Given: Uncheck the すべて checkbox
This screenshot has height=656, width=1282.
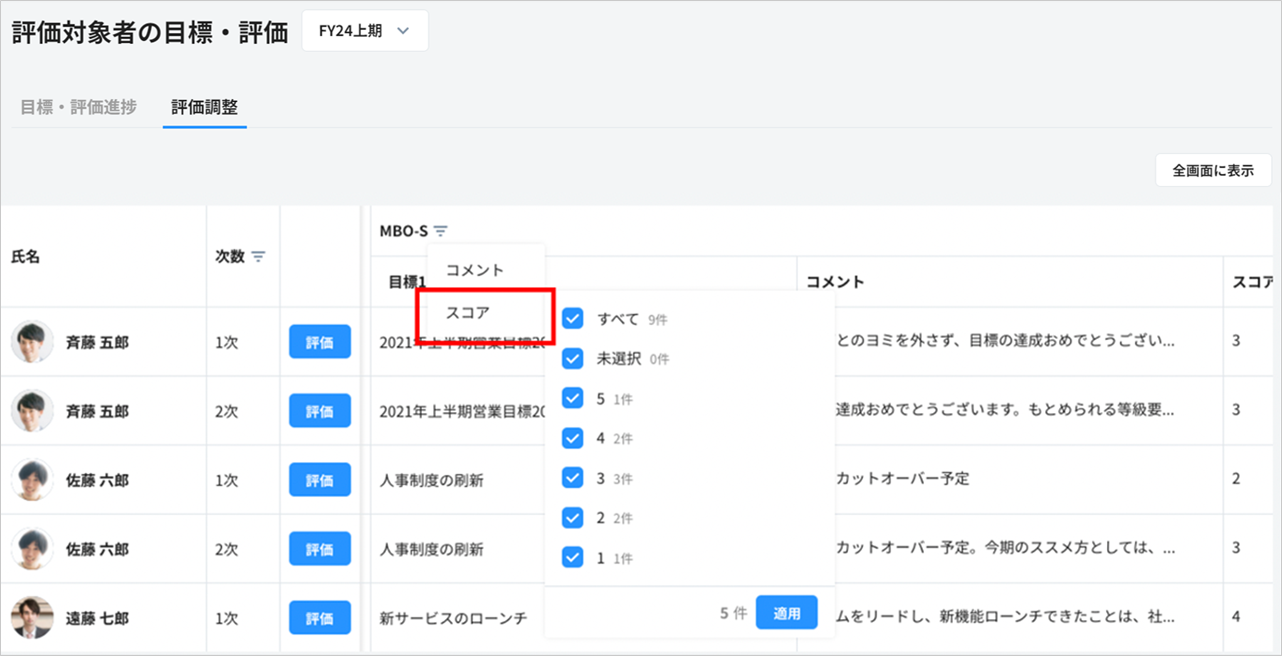Looking at the screenshot, I should click(x=573, y=319).
